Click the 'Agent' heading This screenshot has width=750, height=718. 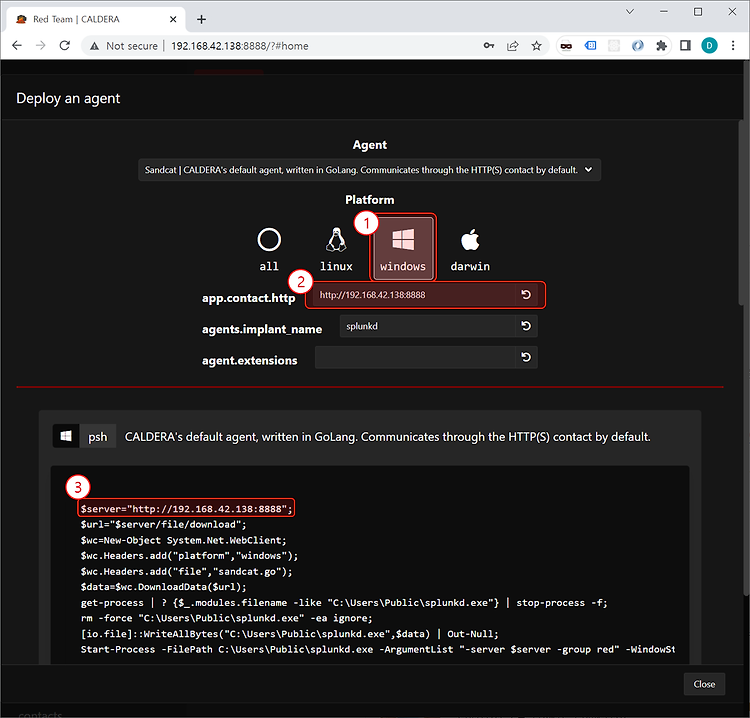coord(369,144)
